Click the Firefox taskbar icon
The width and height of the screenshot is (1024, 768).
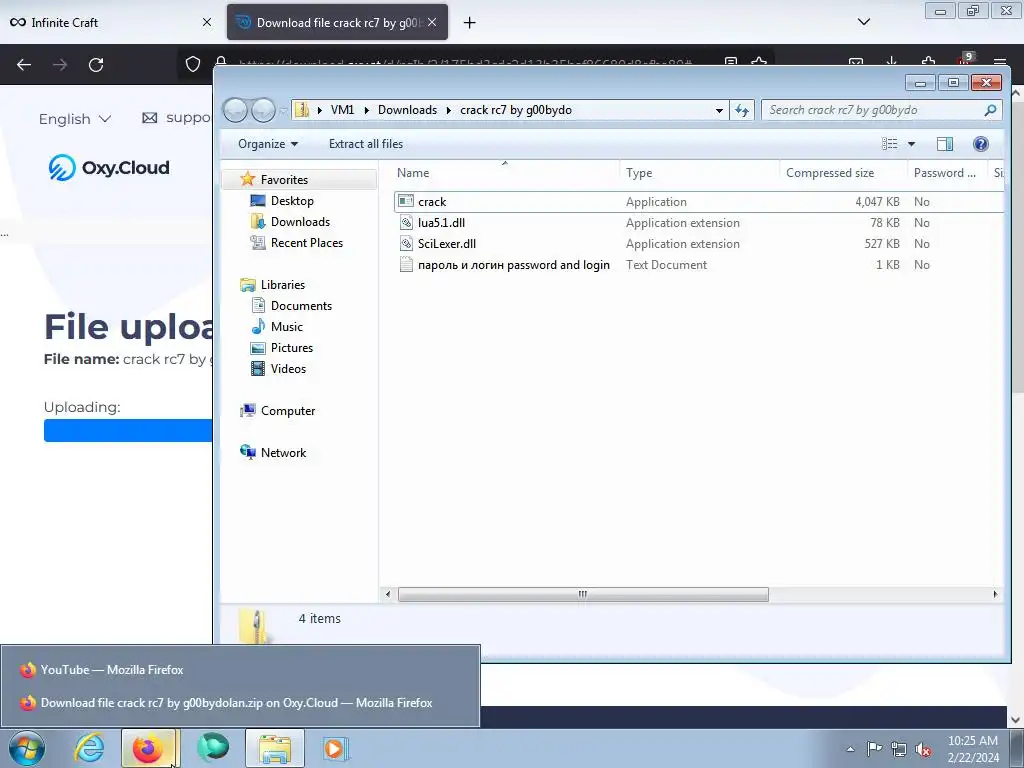(148, 748)
